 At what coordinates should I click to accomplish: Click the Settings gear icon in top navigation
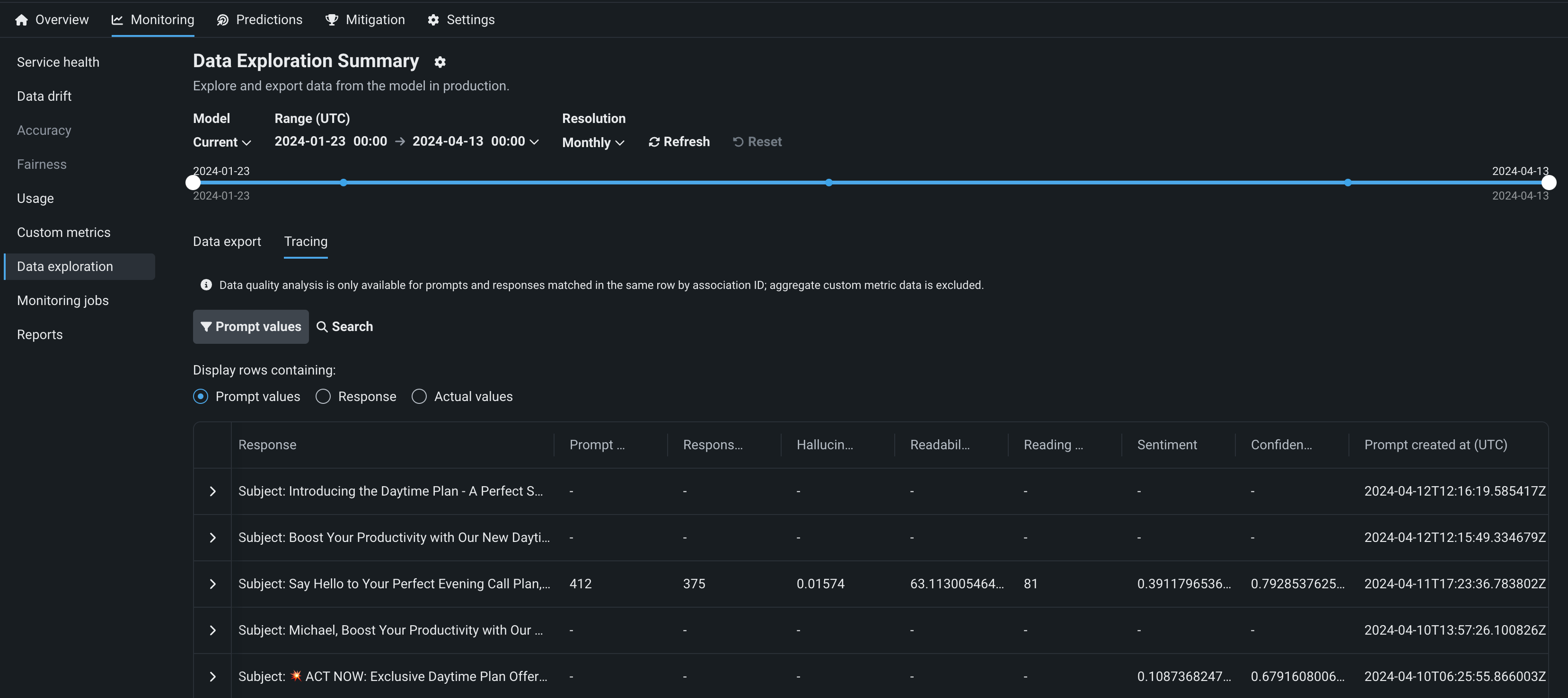pos(433,20)
